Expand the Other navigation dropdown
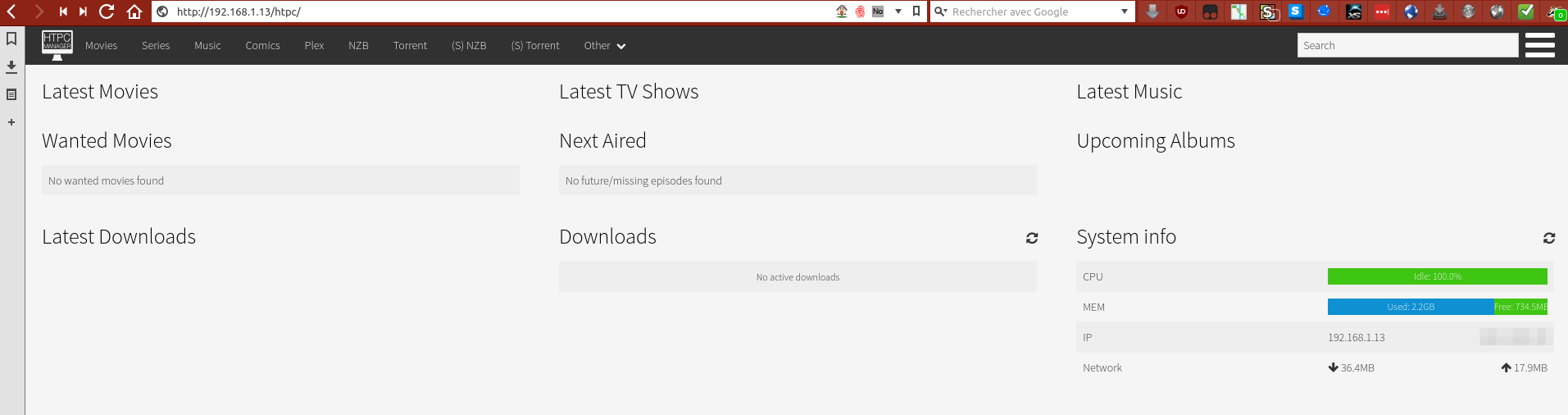The image size is (1568, 415). point(605,46)
